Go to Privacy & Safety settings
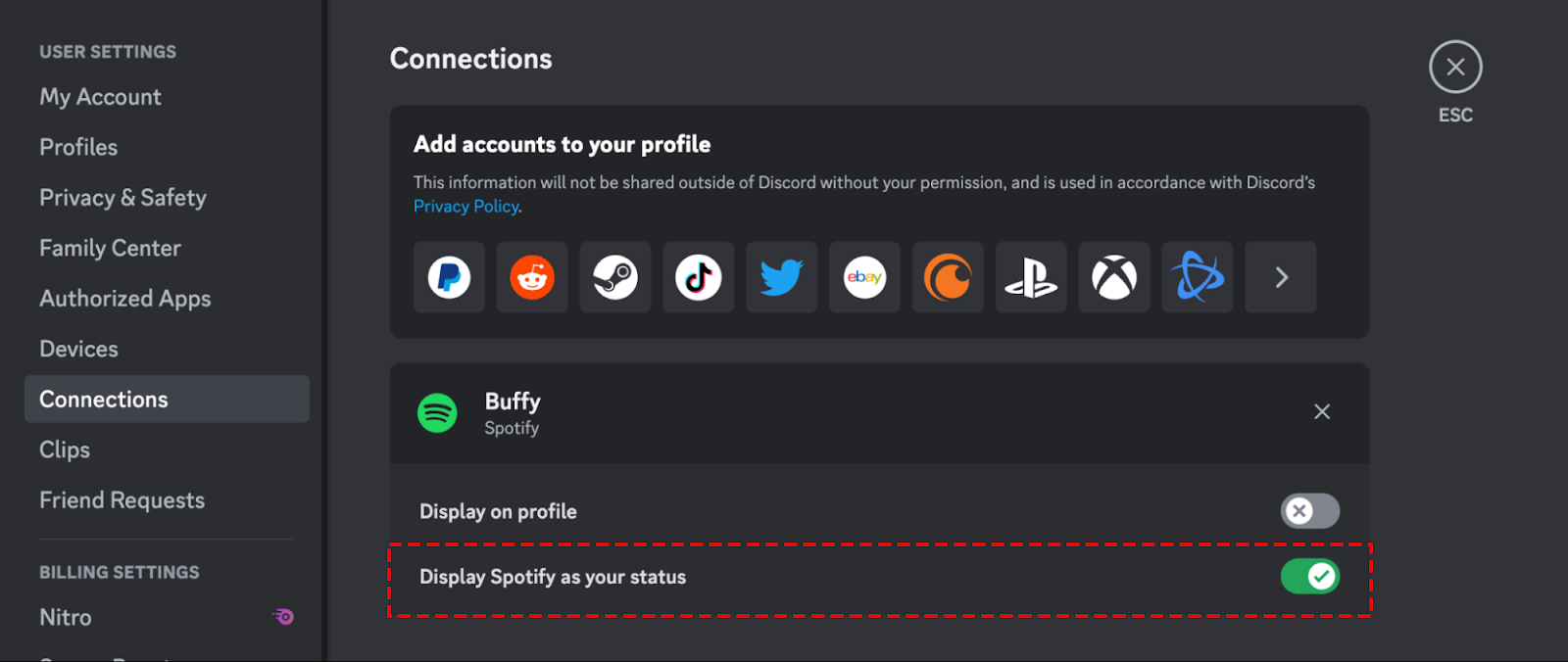 (122, 198)
